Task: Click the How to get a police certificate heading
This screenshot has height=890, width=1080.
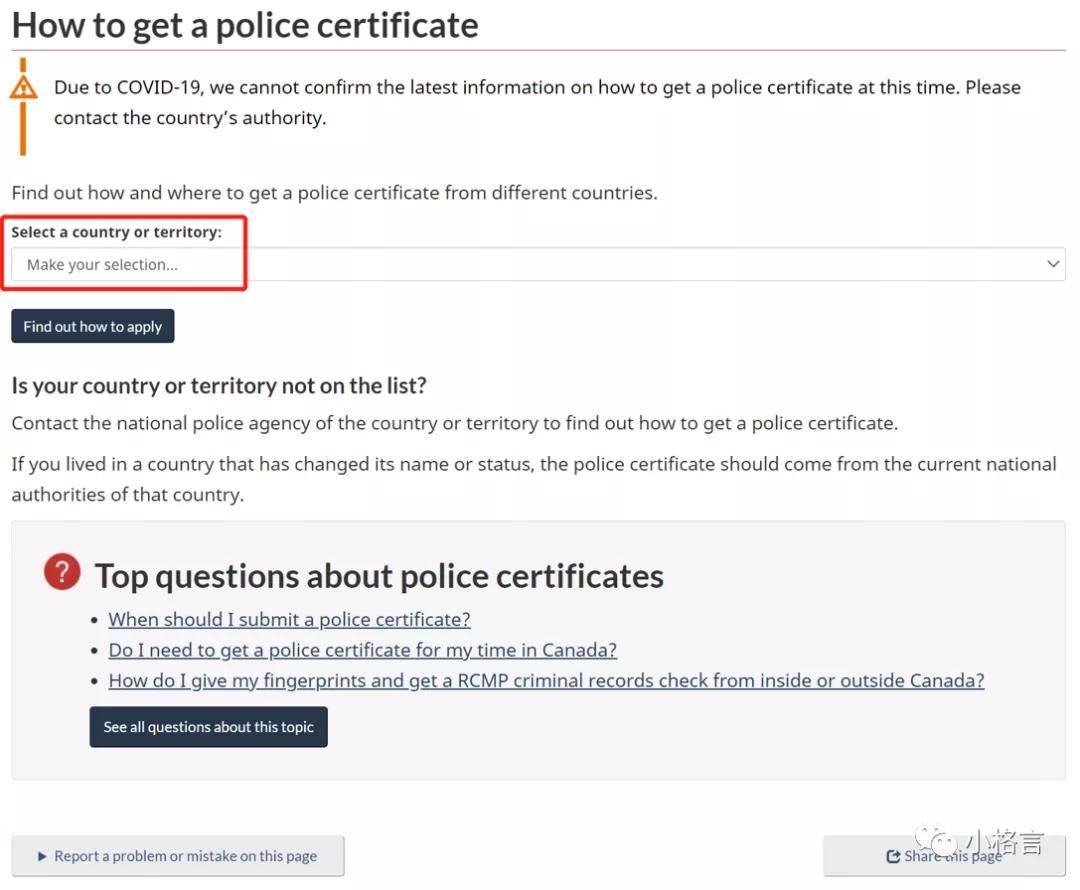Action: (x=245, y=25)
